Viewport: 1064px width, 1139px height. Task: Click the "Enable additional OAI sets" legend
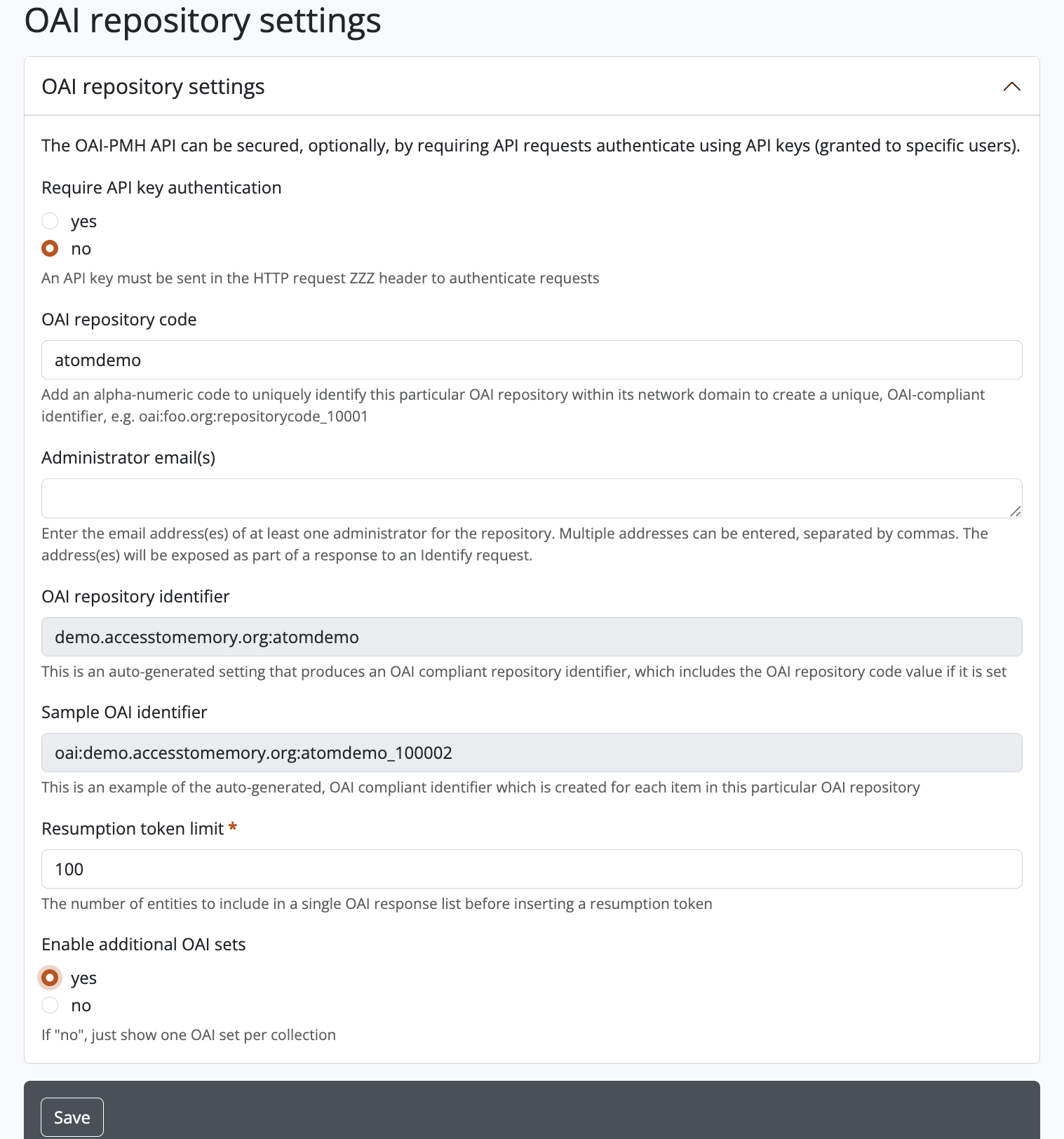143,944
